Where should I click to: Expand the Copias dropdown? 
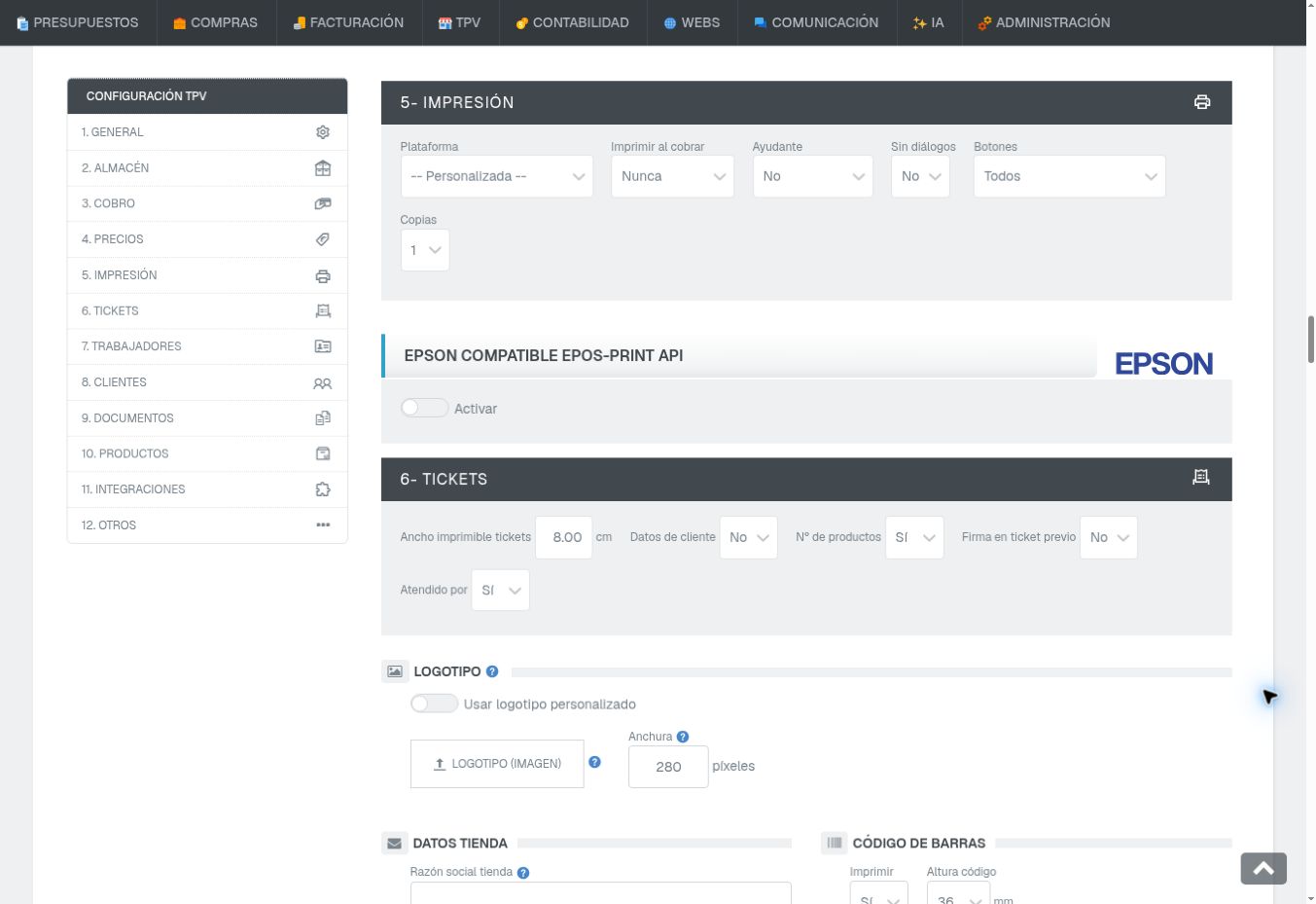(x=425, y=250)
